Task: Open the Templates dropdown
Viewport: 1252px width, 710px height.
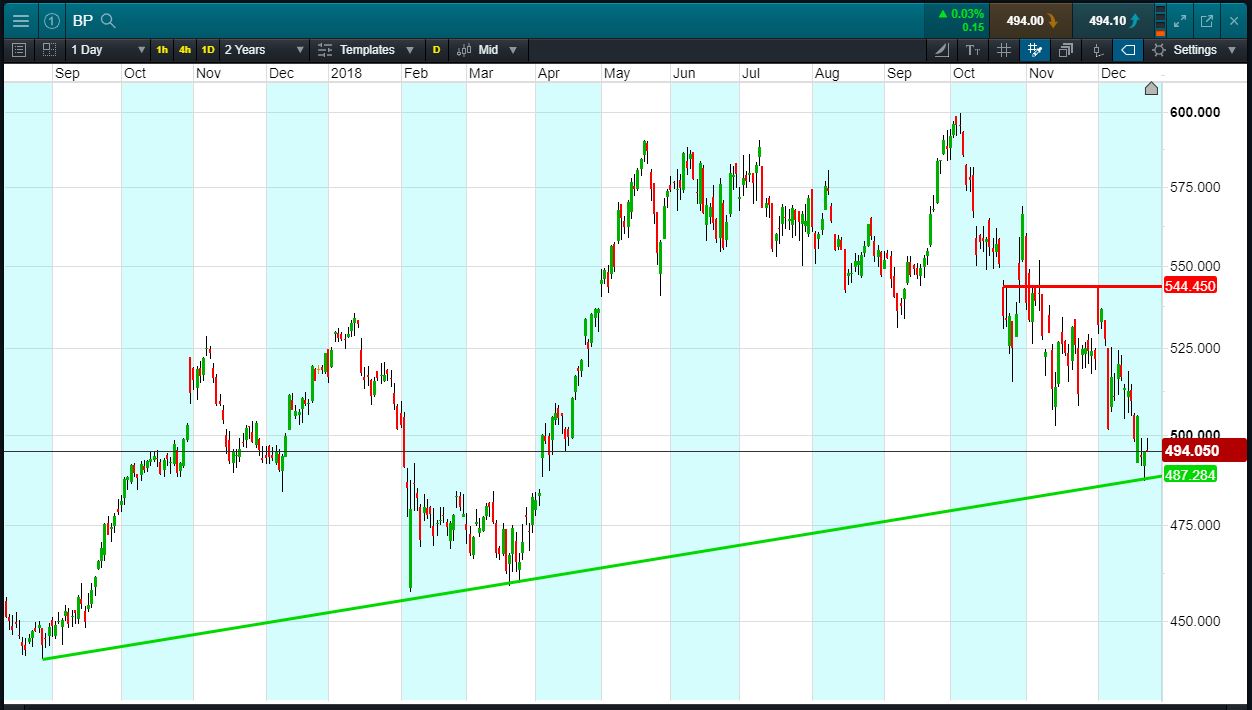Action: tap(367, 49)
